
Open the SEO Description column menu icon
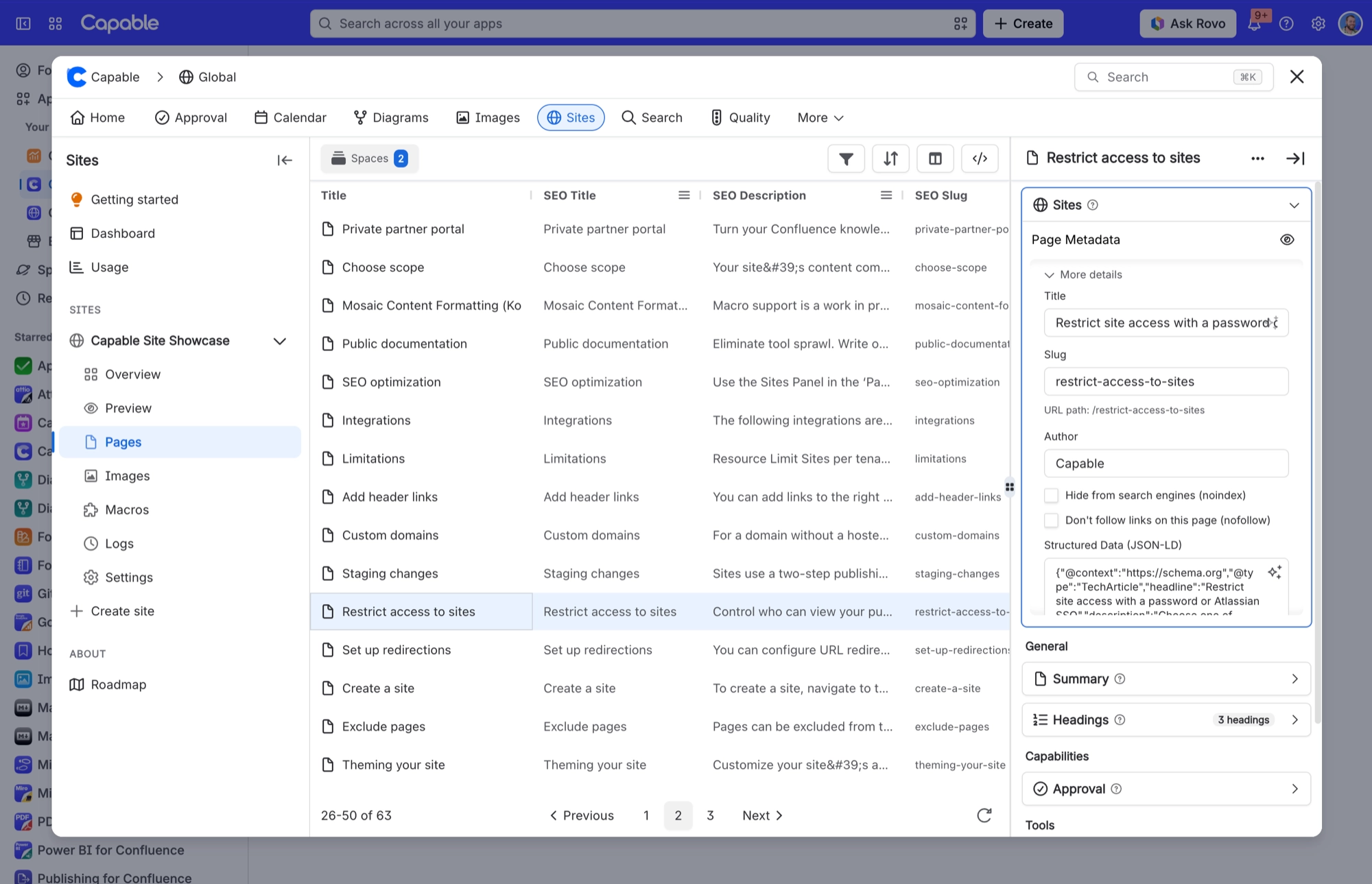coord(886,195)
